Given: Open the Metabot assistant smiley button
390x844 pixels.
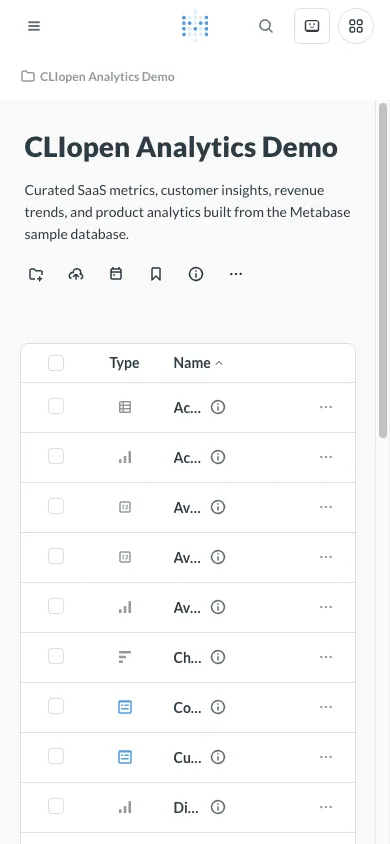Looking at the screenshot, I should pos(312,26).
